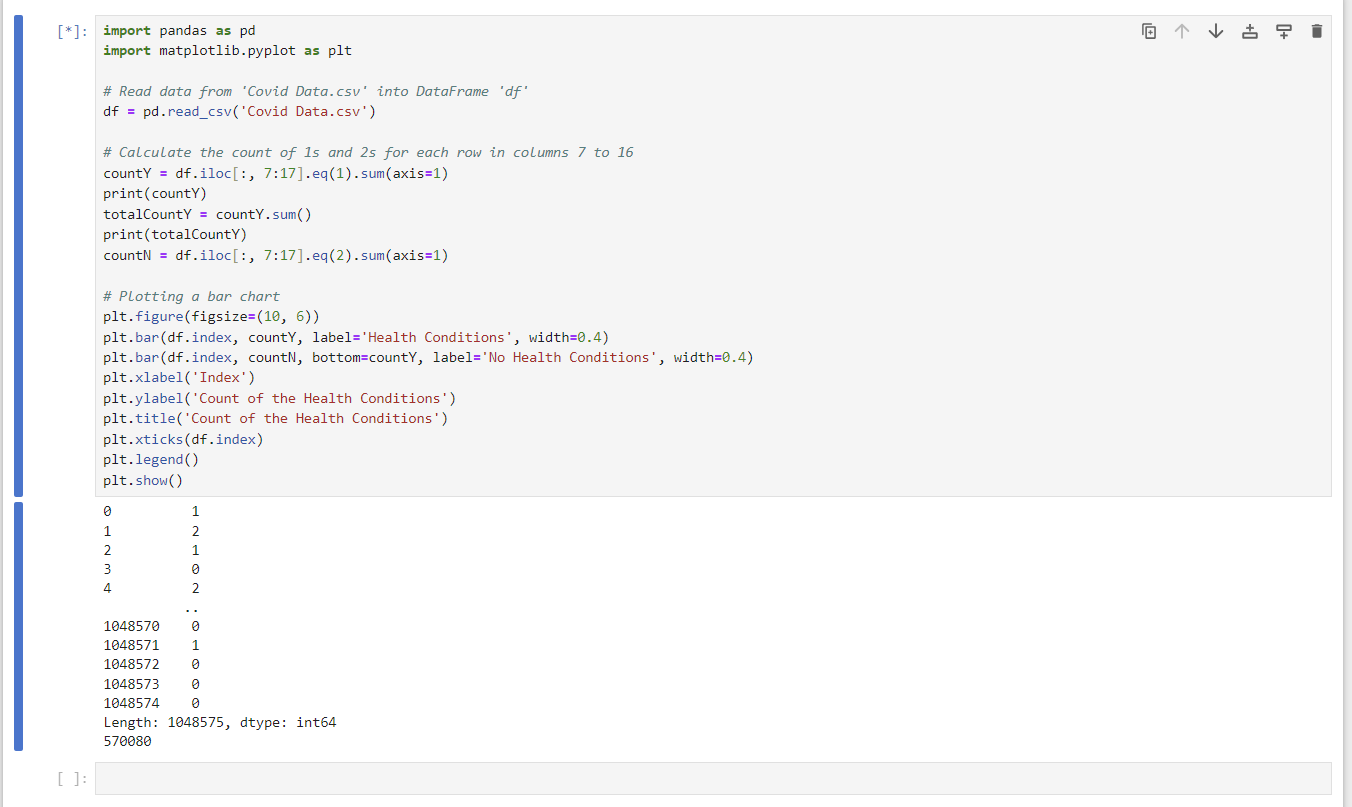Viewport: 1352px width, 807px height.
Task: Duplicate the running code cell
Action: [1149, 31]
